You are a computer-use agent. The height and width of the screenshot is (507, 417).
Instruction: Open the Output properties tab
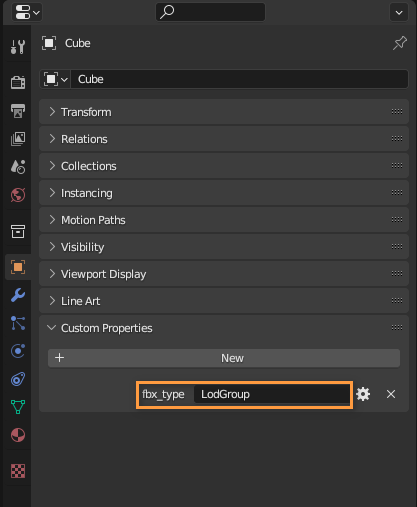[x=18, y=111]
